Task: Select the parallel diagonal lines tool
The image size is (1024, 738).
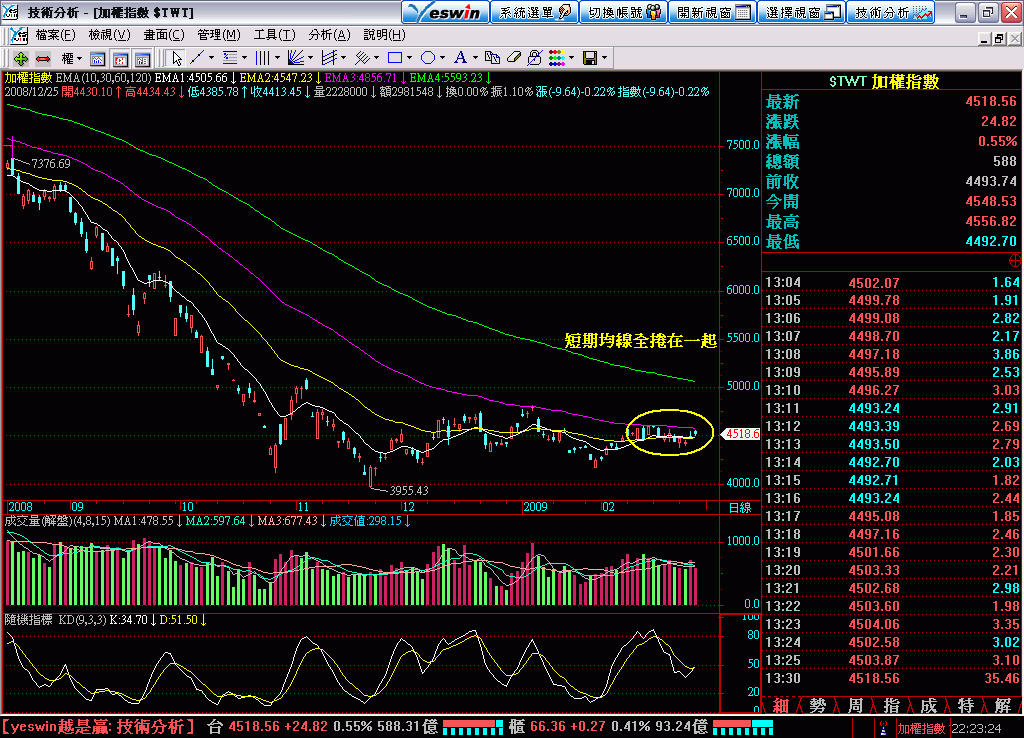Action: click(362, 58)
